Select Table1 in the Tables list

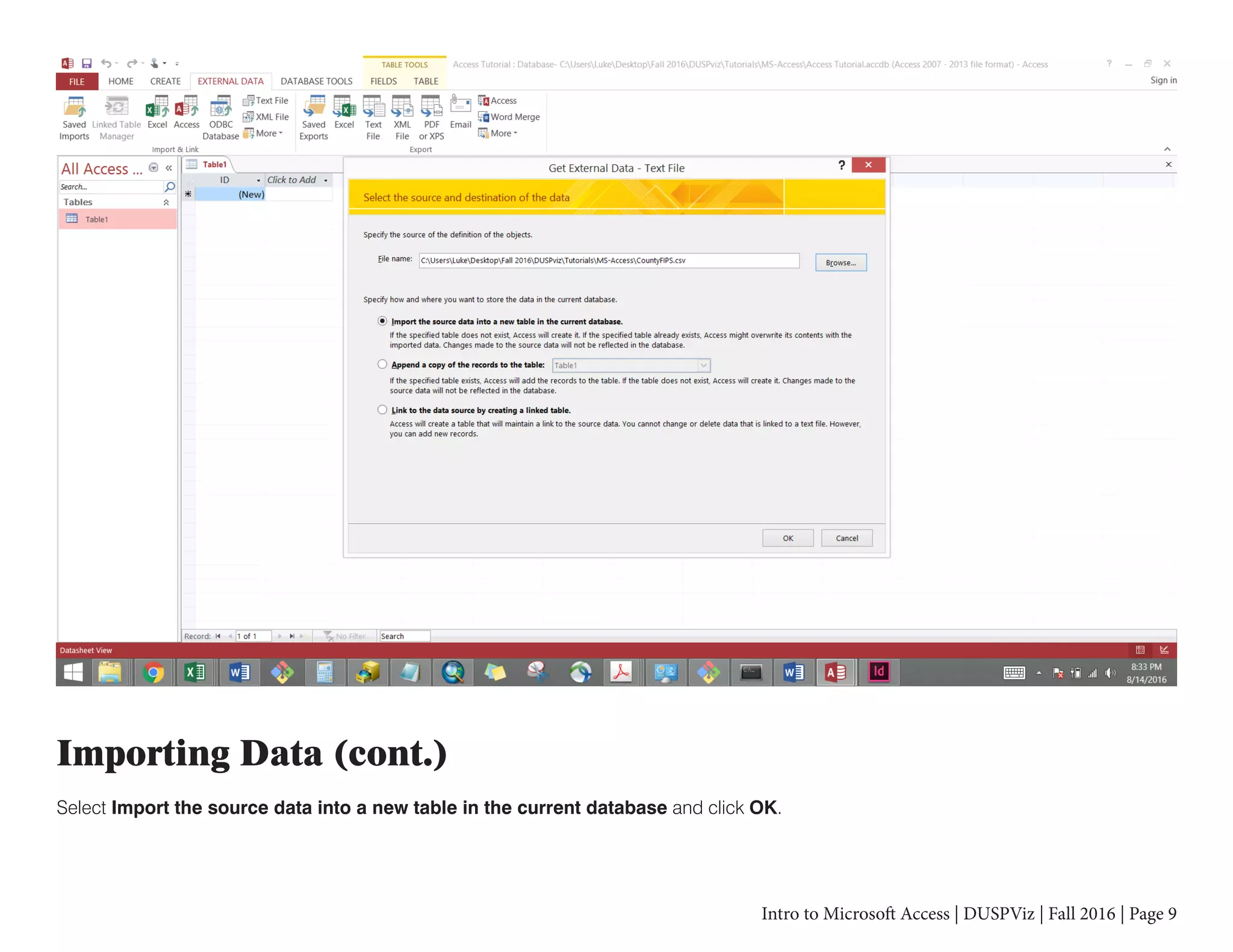118,219
